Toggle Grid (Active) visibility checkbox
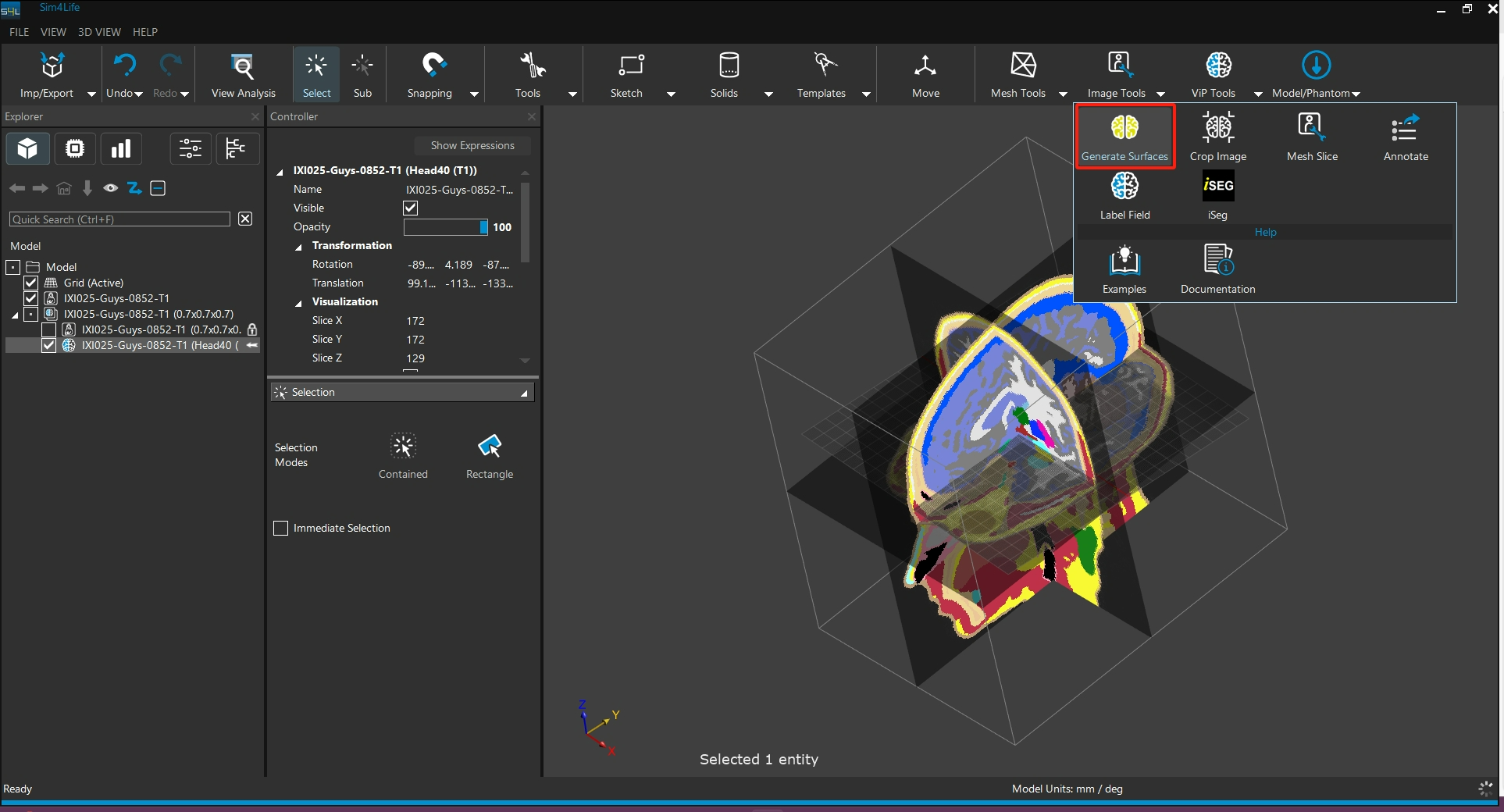Image resolution: width=1504 pixels, height=812 pixels. [31, 283]
